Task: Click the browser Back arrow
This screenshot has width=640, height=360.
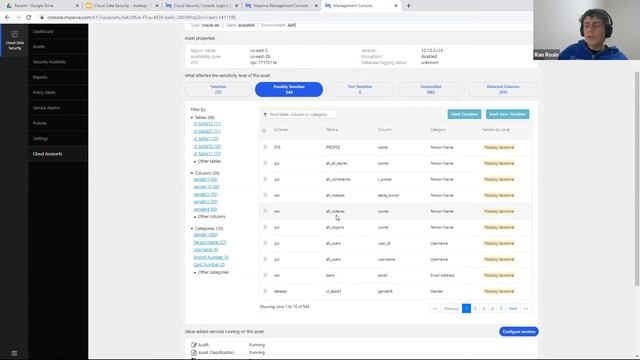Action: tap(7, 17)
